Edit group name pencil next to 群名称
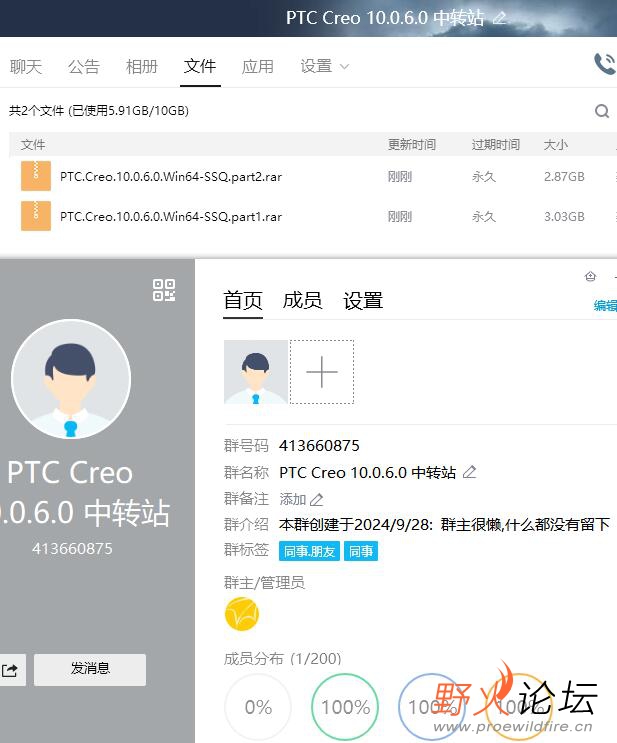Image resolution: width=617 pixels, height=743 pixels. click(x=469, y=471)
